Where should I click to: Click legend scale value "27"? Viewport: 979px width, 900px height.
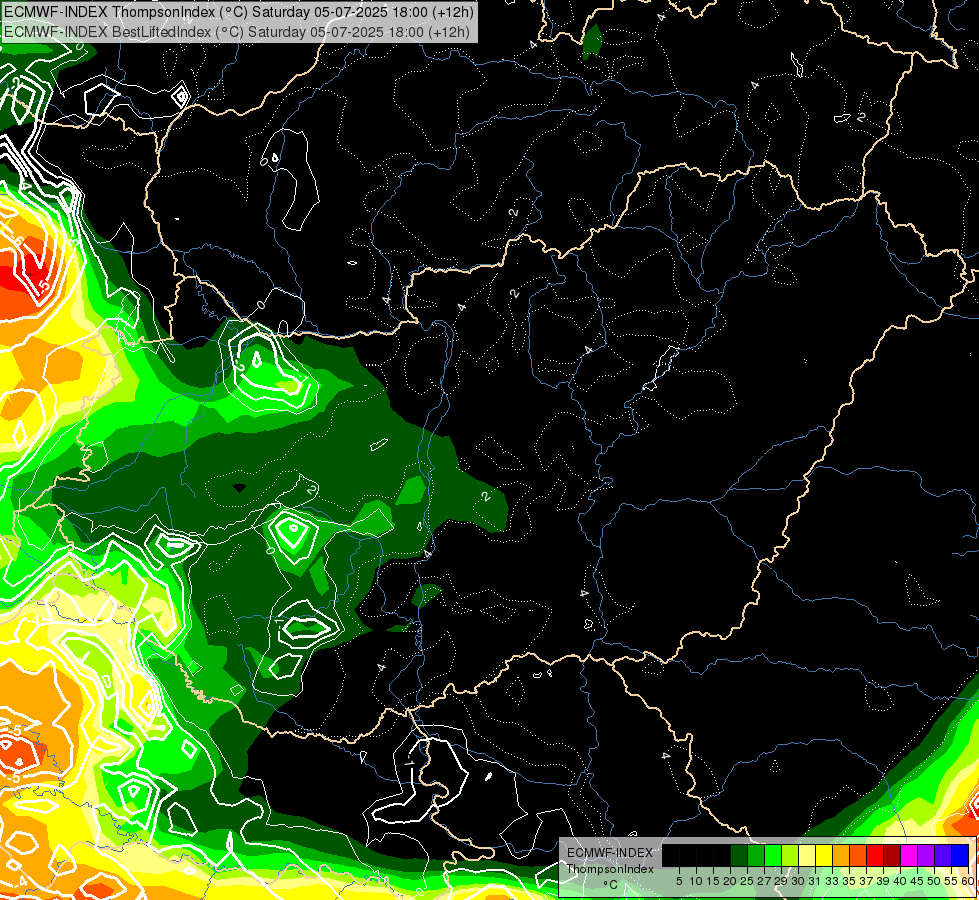pyautogui.click(x=764, y=881)
